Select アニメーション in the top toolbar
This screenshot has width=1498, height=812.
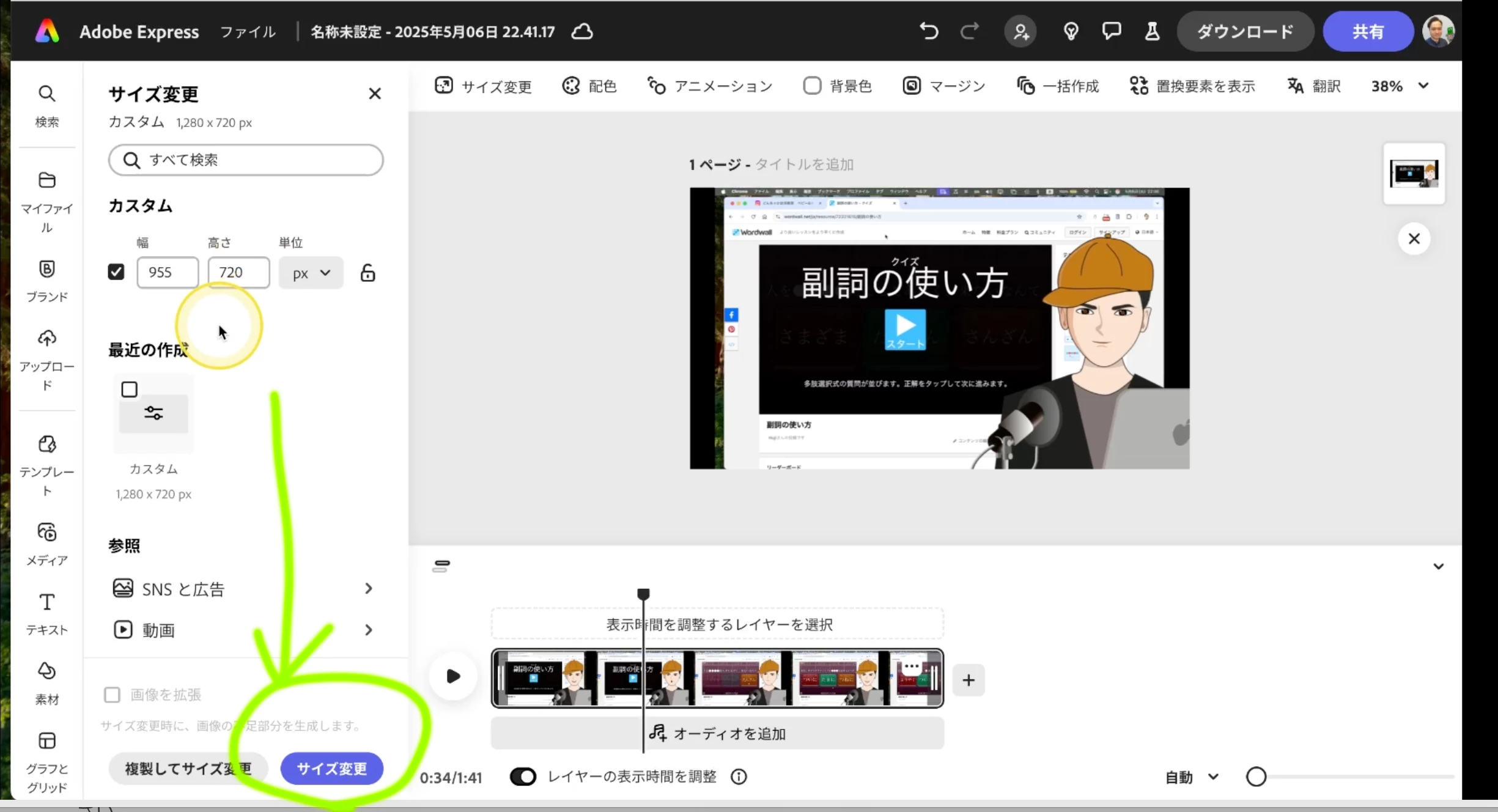pyautogui.click(x=710, y=86)
